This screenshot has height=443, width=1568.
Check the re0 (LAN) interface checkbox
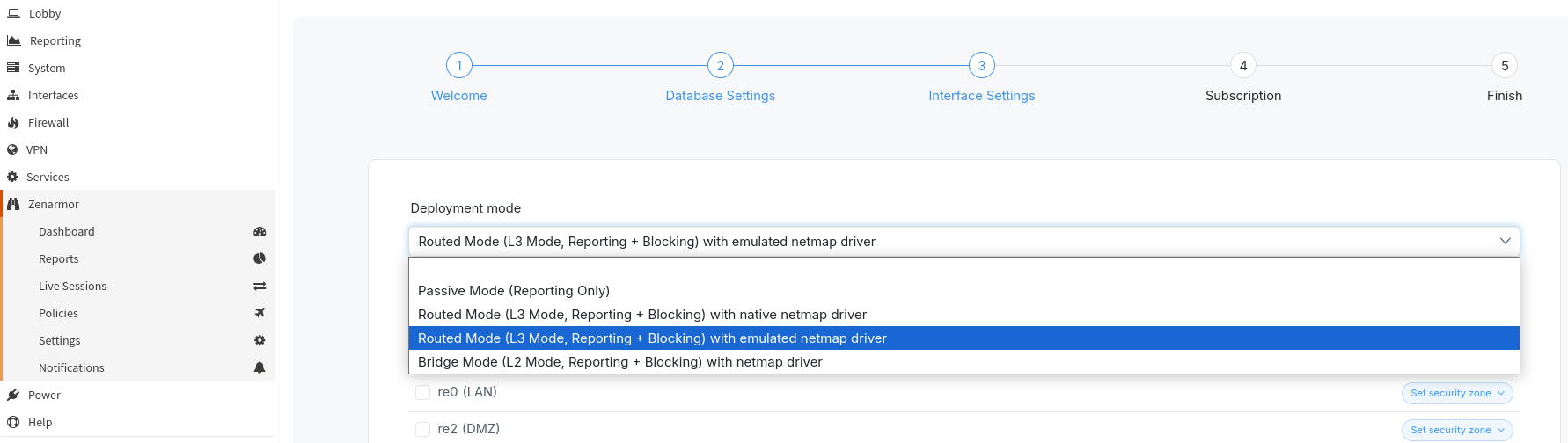[422, 393]
